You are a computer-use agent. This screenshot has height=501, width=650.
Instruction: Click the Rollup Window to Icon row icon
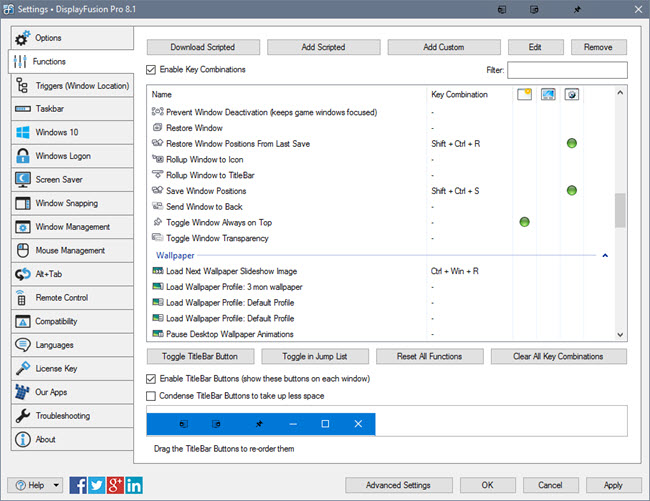pos(158,159)
